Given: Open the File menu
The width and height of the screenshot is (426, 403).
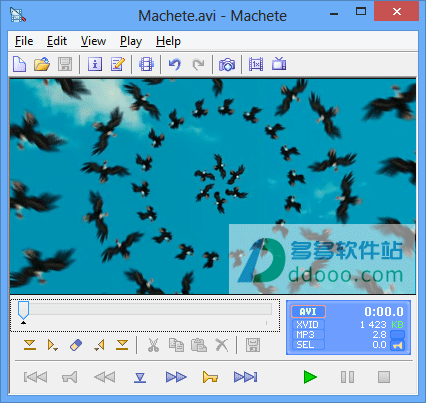Looking at the screenshot, I should pyautogui.click(x=24, y=41).
